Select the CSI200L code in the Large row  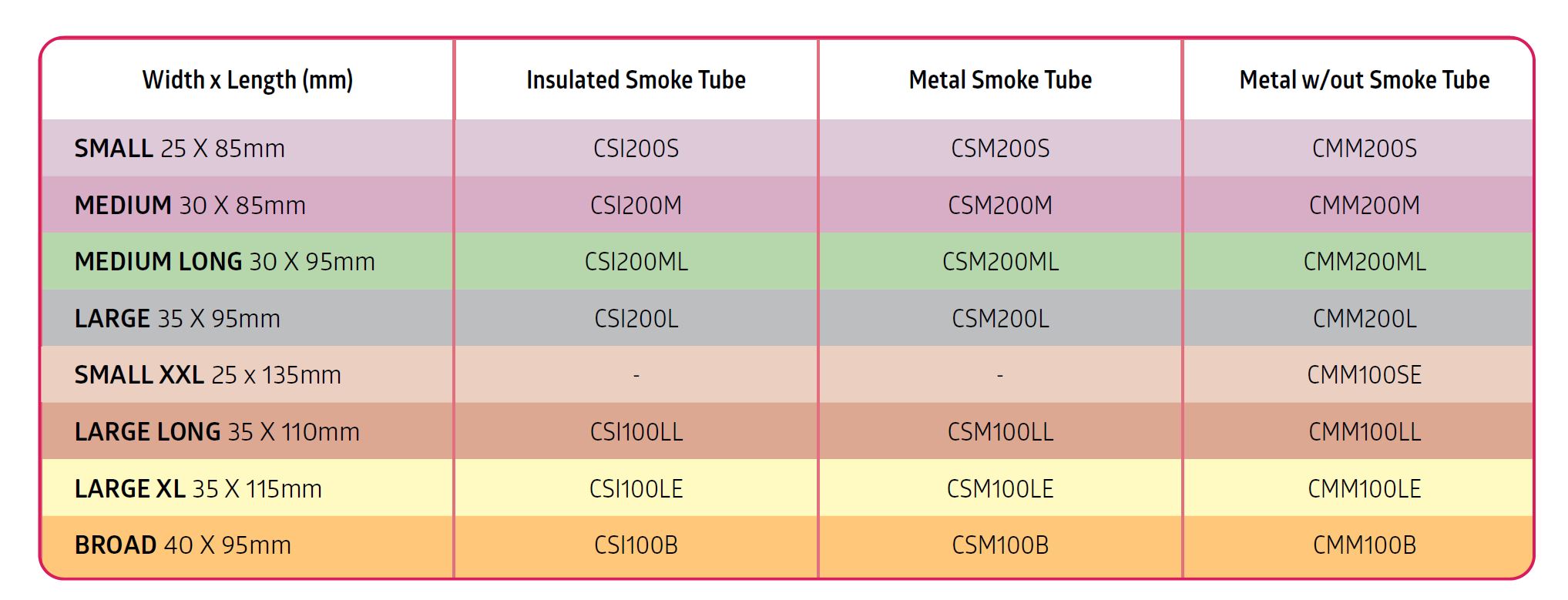(636, 319)
